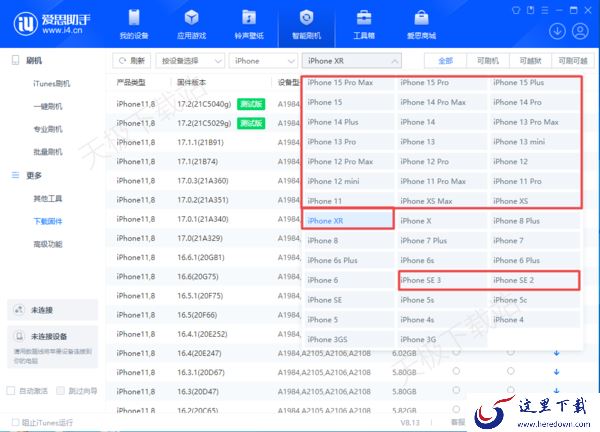Open 一键刷机 in sidebar
The image size is (600, 432).
(x=48, y=106)
